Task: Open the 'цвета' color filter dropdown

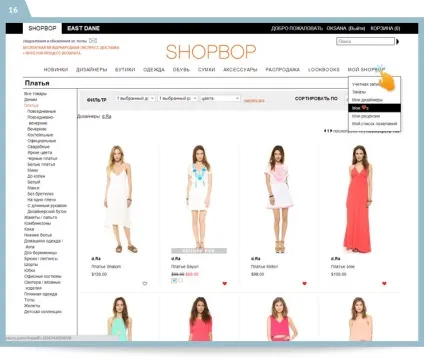Action: [x=220, y=98]
